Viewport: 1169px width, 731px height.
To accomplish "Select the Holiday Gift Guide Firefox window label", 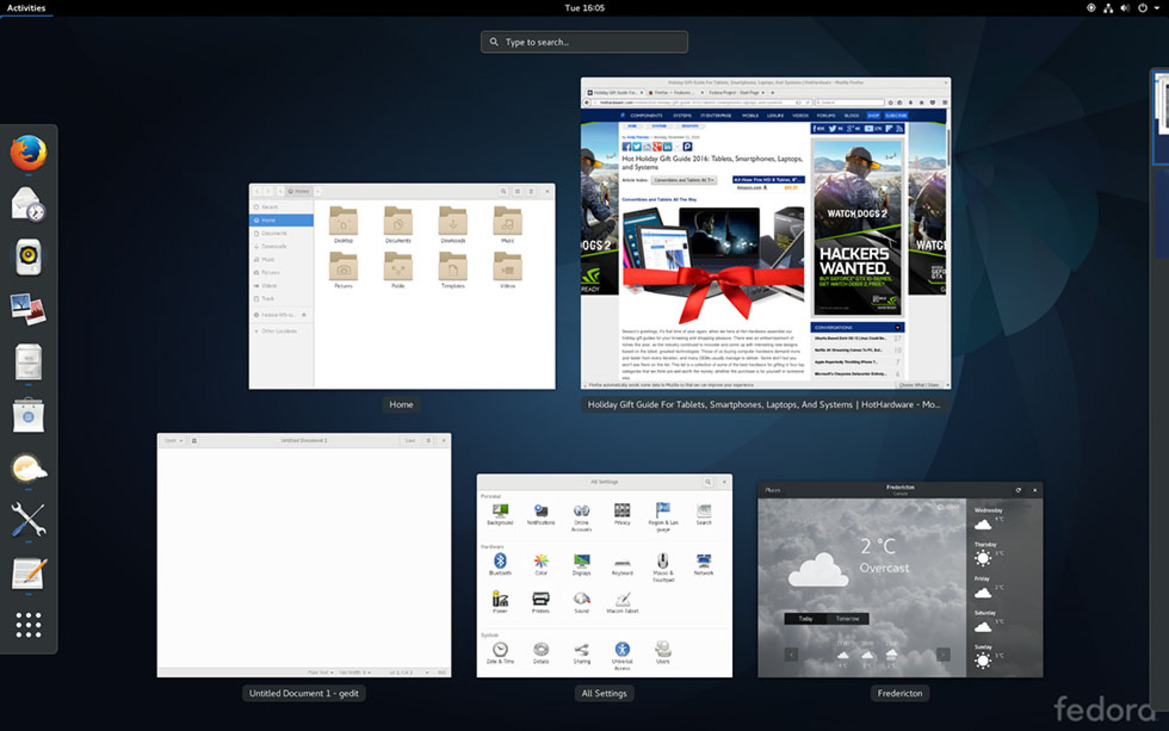I will [x=763, y=405].
